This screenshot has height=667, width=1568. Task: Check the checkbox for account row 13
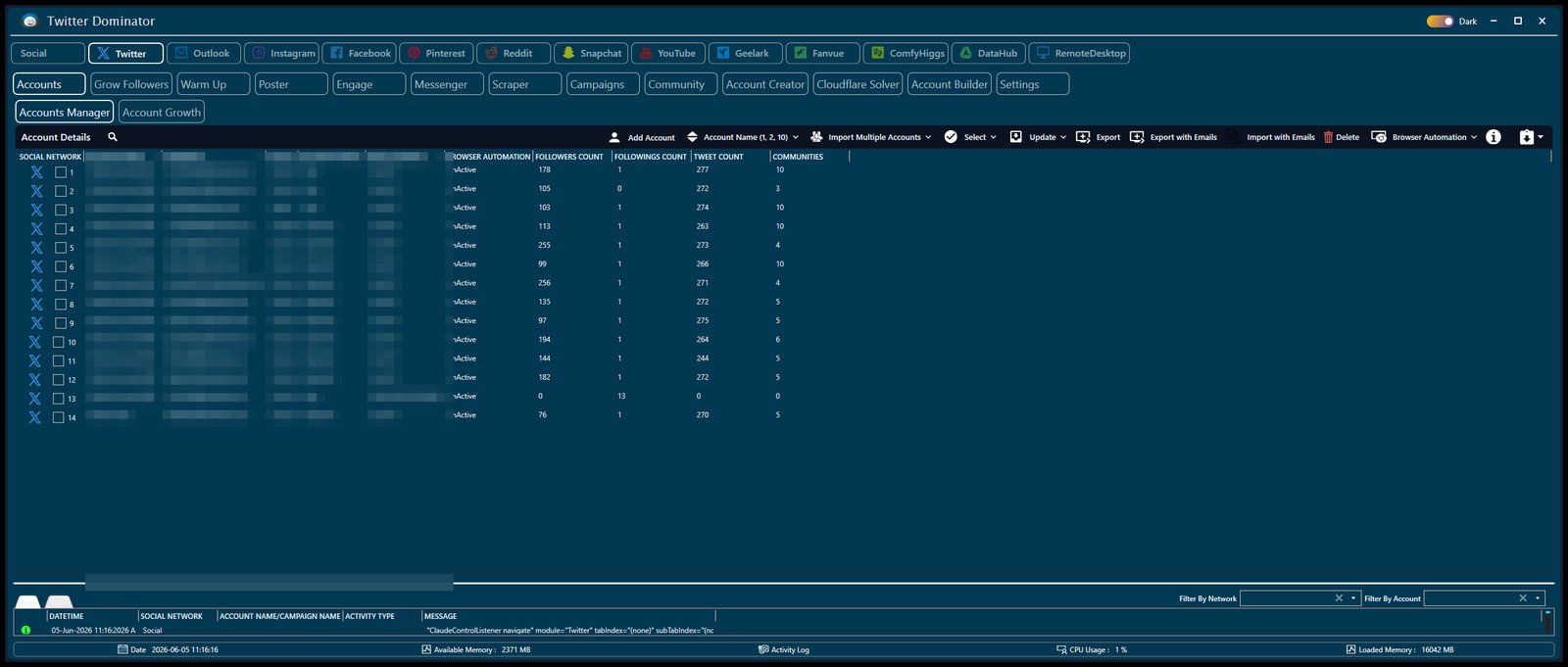(x=58, y=399)
